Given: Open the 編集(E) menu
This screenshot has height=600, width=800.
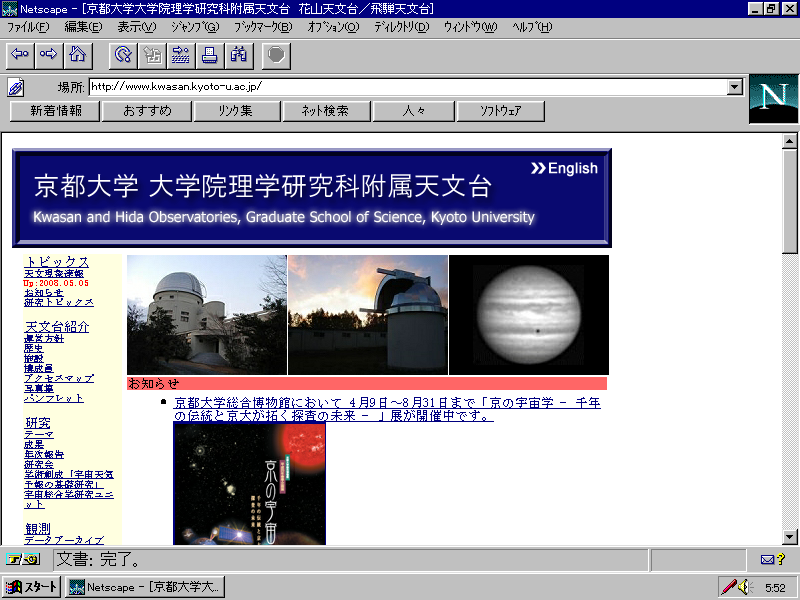Looking at the screenshot, I should pyautogui.click(x=83, y=27).
